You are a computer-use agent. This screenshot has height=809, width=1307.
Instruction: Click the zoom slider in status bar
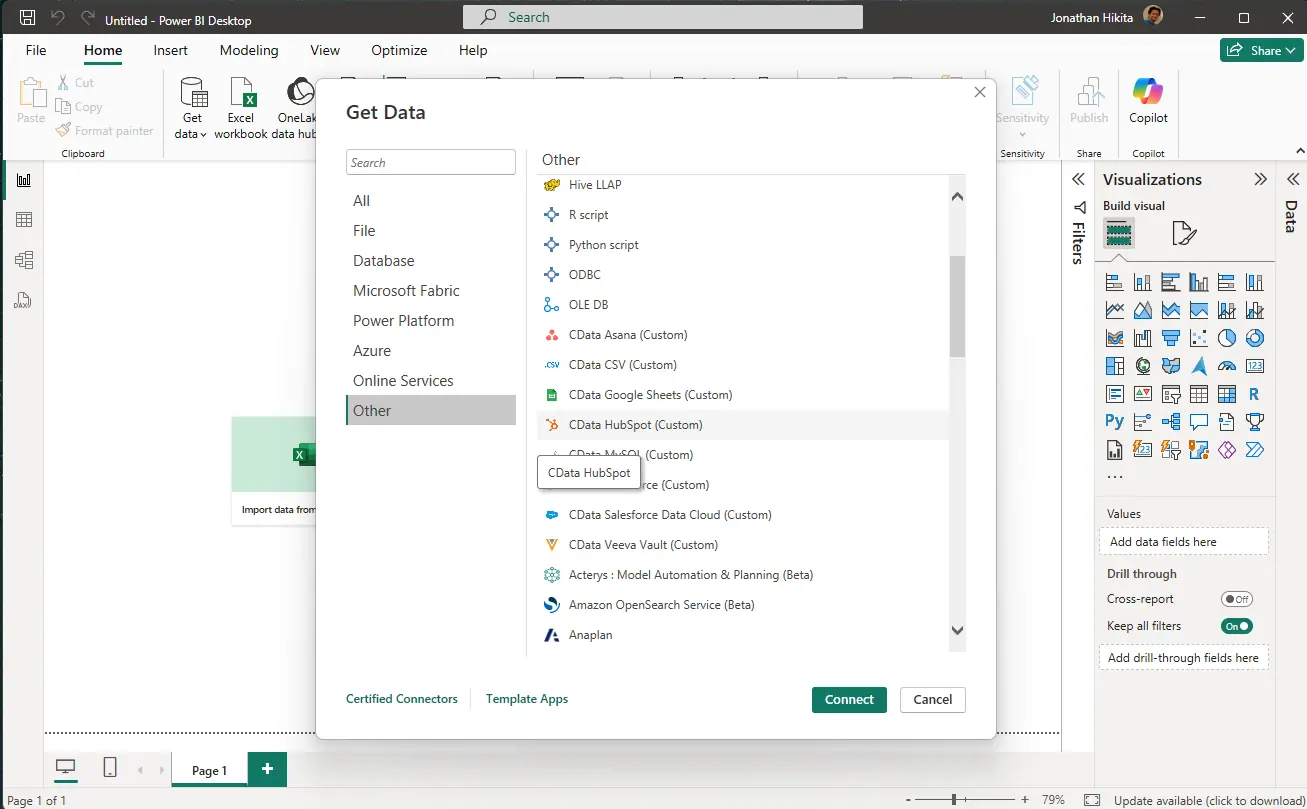[954, 800]
